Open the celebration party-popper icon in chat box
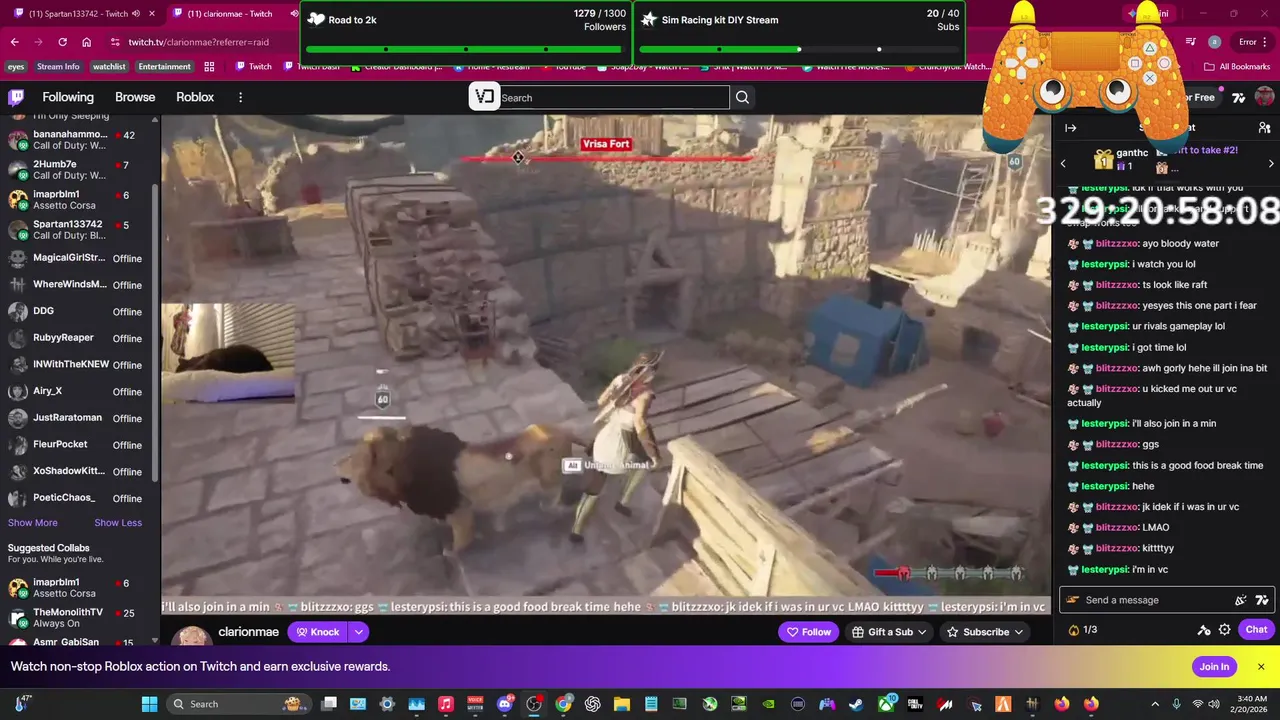The height and width of the screenshot is (720, 1280). click(x=1241, y=600)
